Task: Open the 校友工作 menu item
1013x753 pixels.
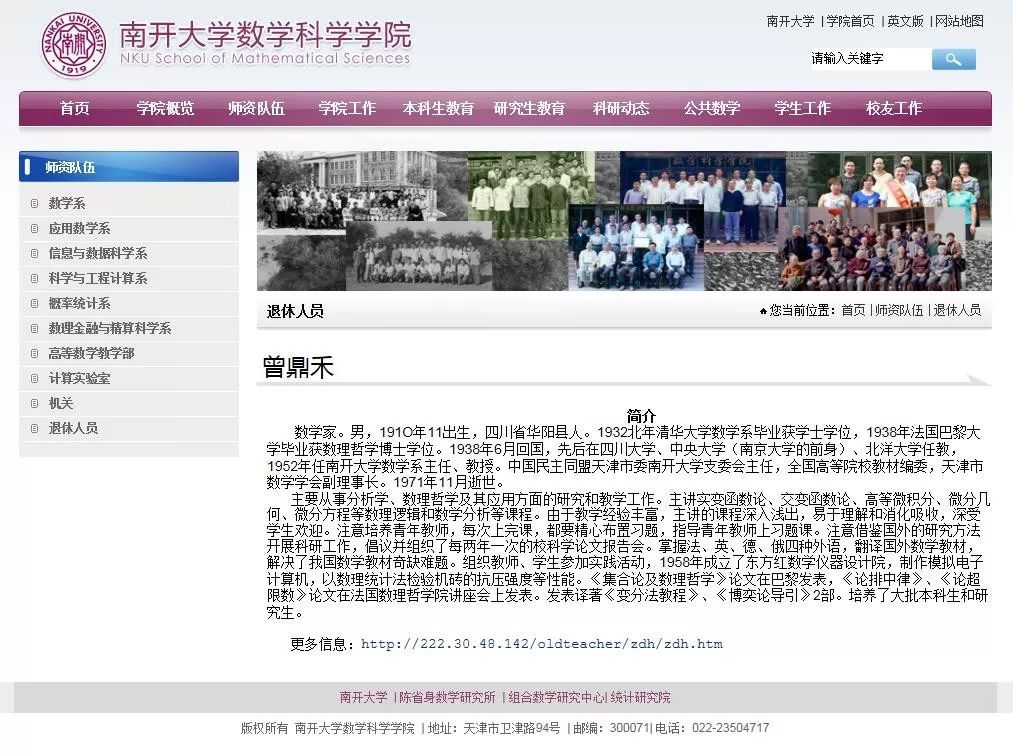Action: 894,108
